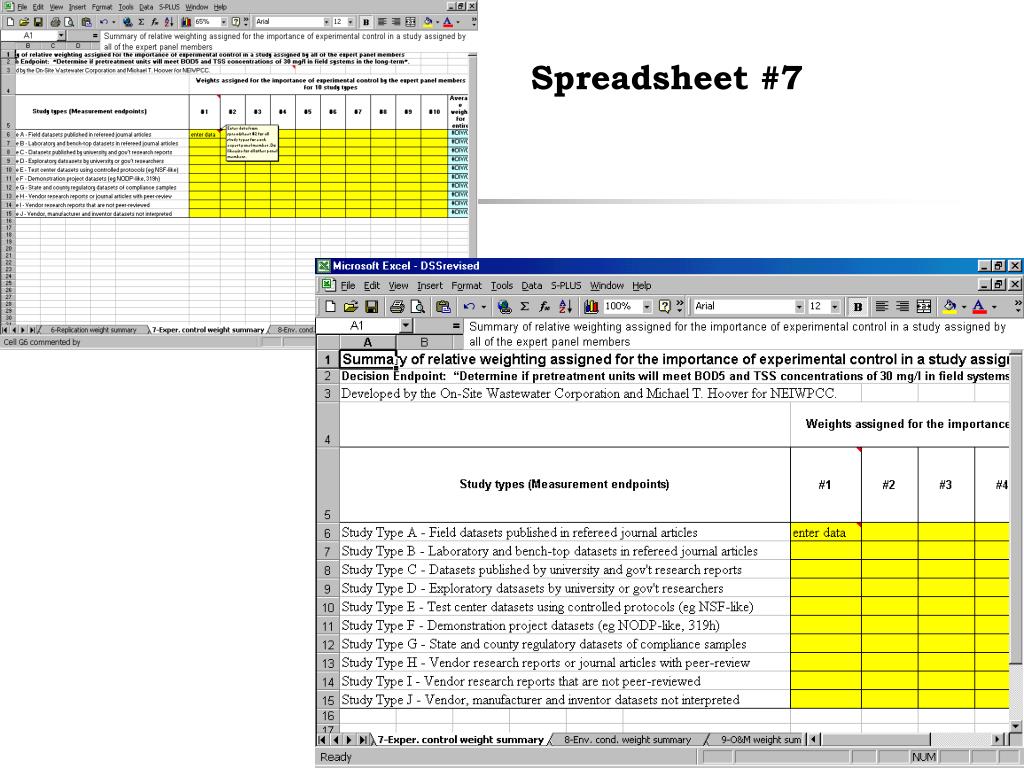Viewport: 1024px width, 768px height.
Task: Click the Print icon in DSSrevised window
Action: click(396, 306)
